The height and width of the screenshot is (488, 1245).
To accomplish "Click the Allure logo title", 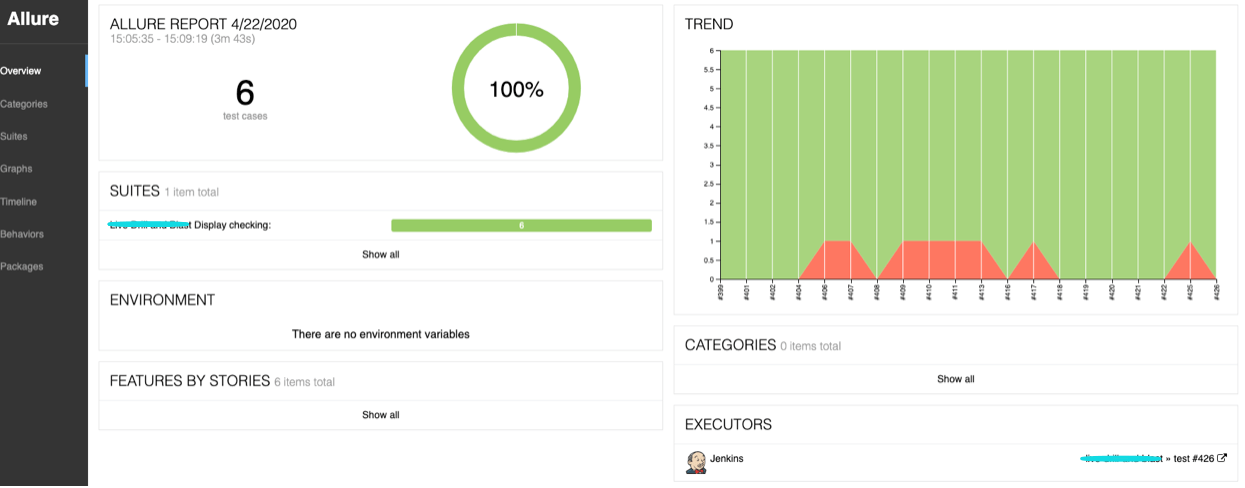I will click(x=33, y=19).
